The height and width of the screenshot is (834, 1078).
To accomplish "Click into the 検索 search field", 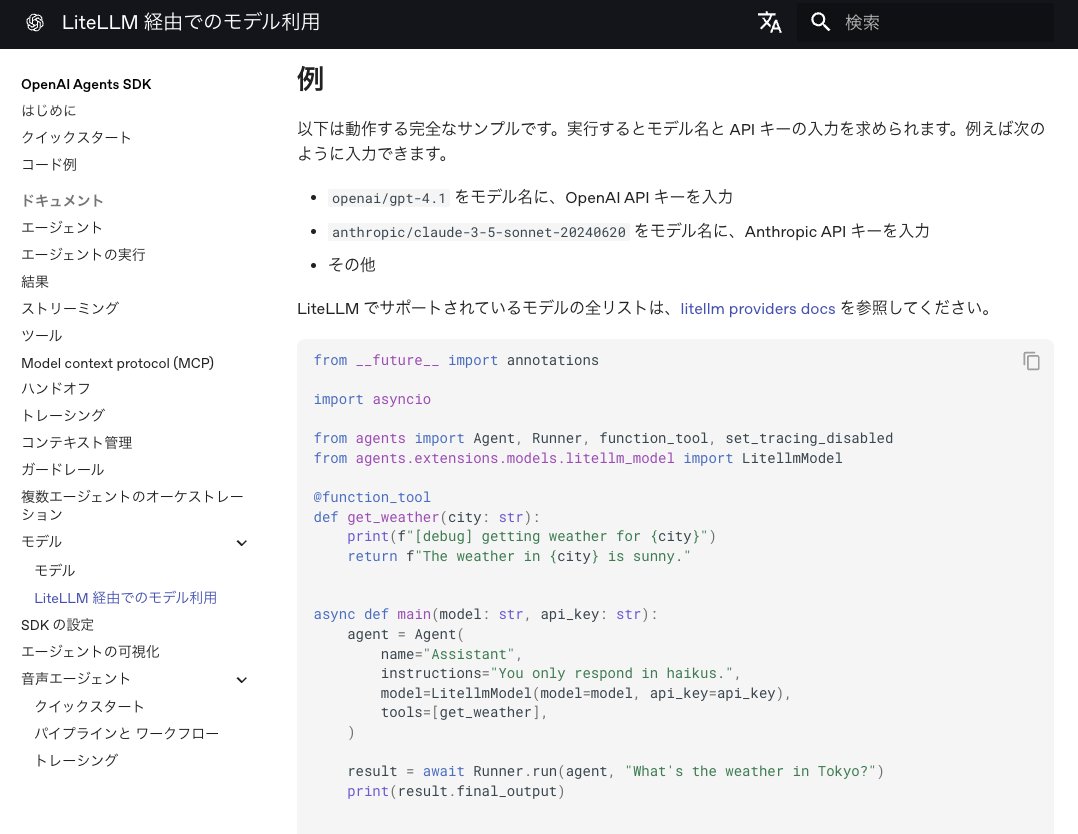I will click(925, 23).
